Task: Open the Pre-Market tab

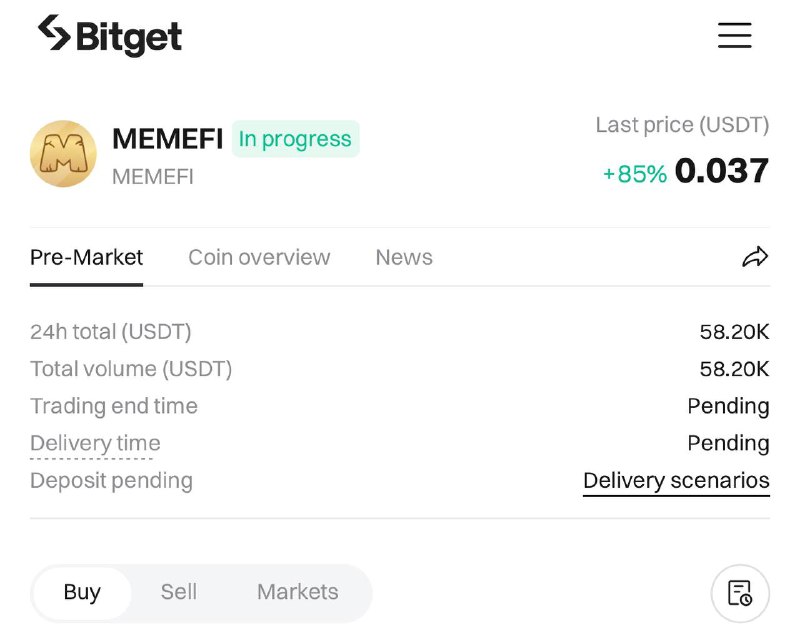Action: pyautogui.click(x=86, y=258)
